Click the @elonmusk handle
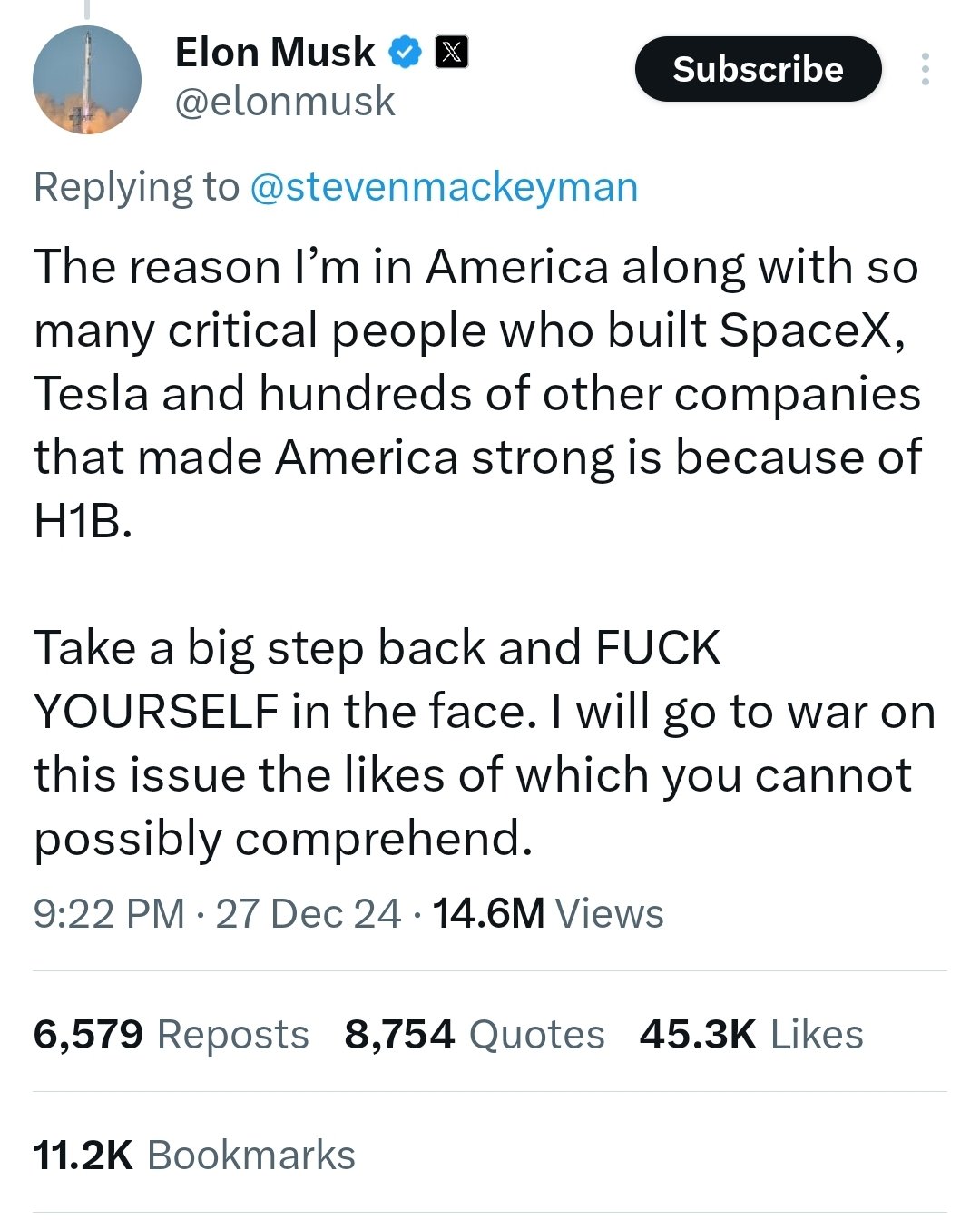 pyautogui.click(x=284, y=102)
